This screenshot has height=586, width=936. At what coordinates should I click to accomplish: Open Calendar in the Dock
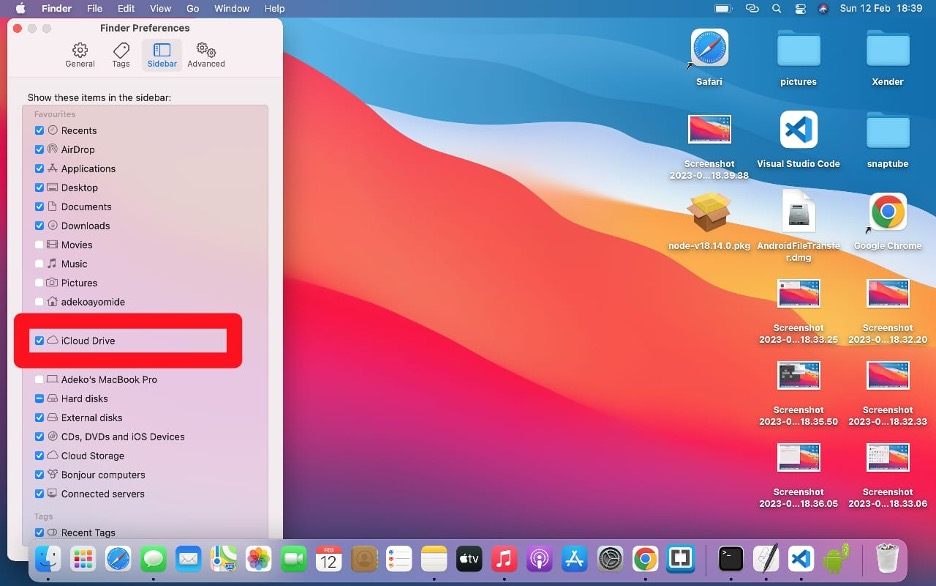tap(329, 559)
